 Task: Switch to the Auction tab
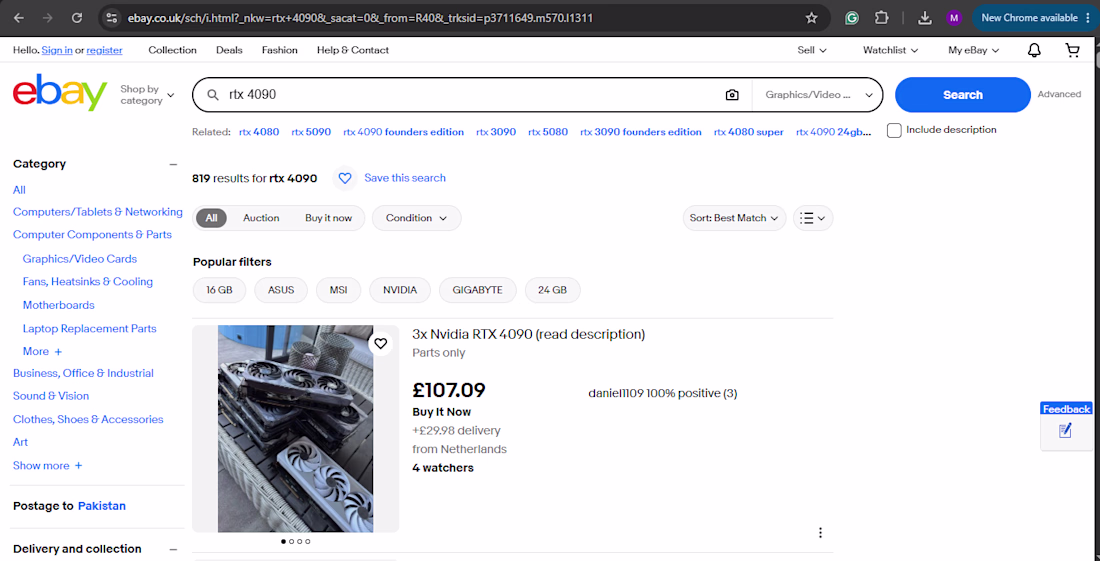click(x=261, y=218)
